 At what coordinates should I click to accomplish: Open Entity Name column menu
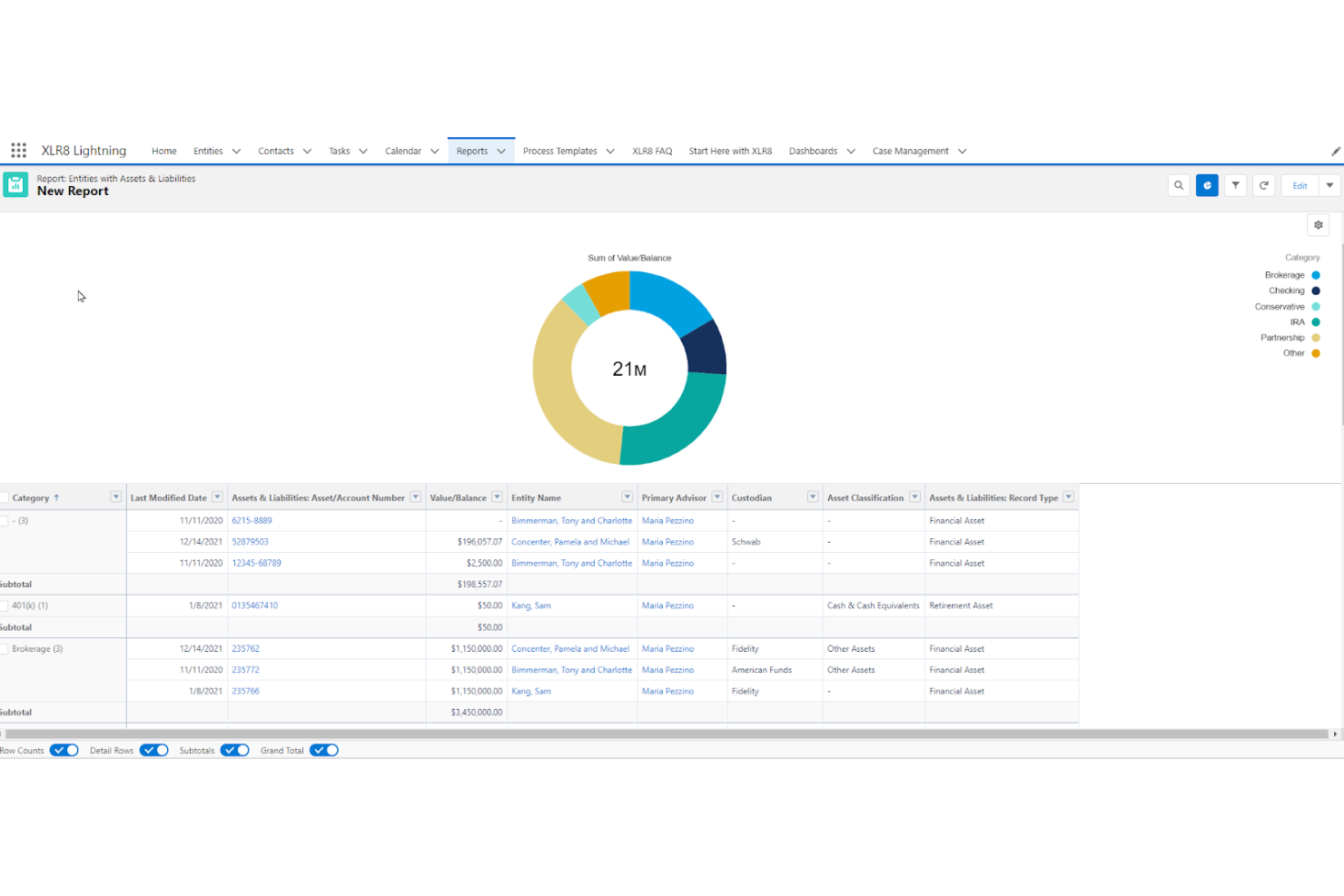pyautogui.click(x=628, y=497)
